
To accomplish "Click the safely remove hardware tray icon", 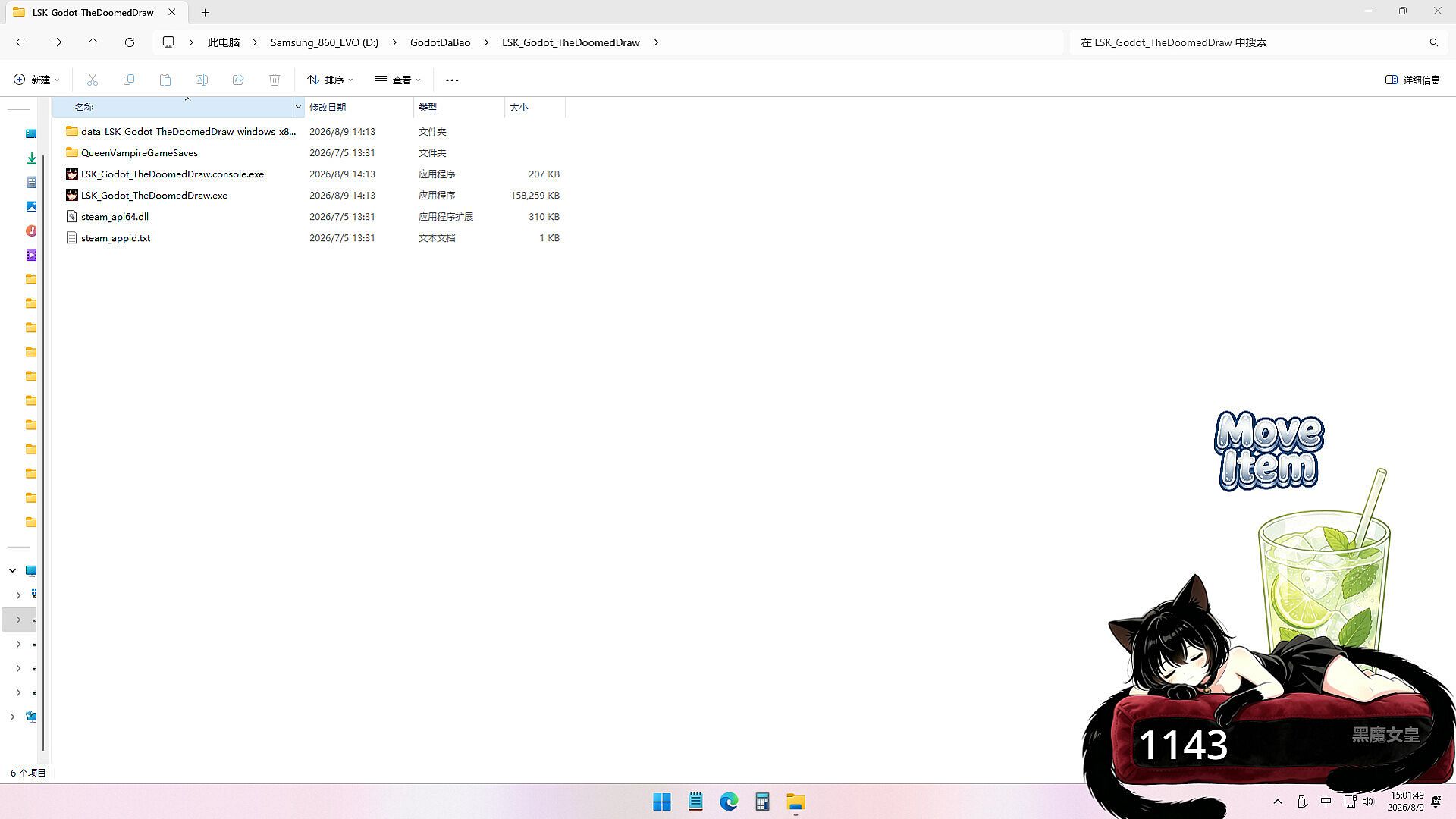I will (1302, 802).
